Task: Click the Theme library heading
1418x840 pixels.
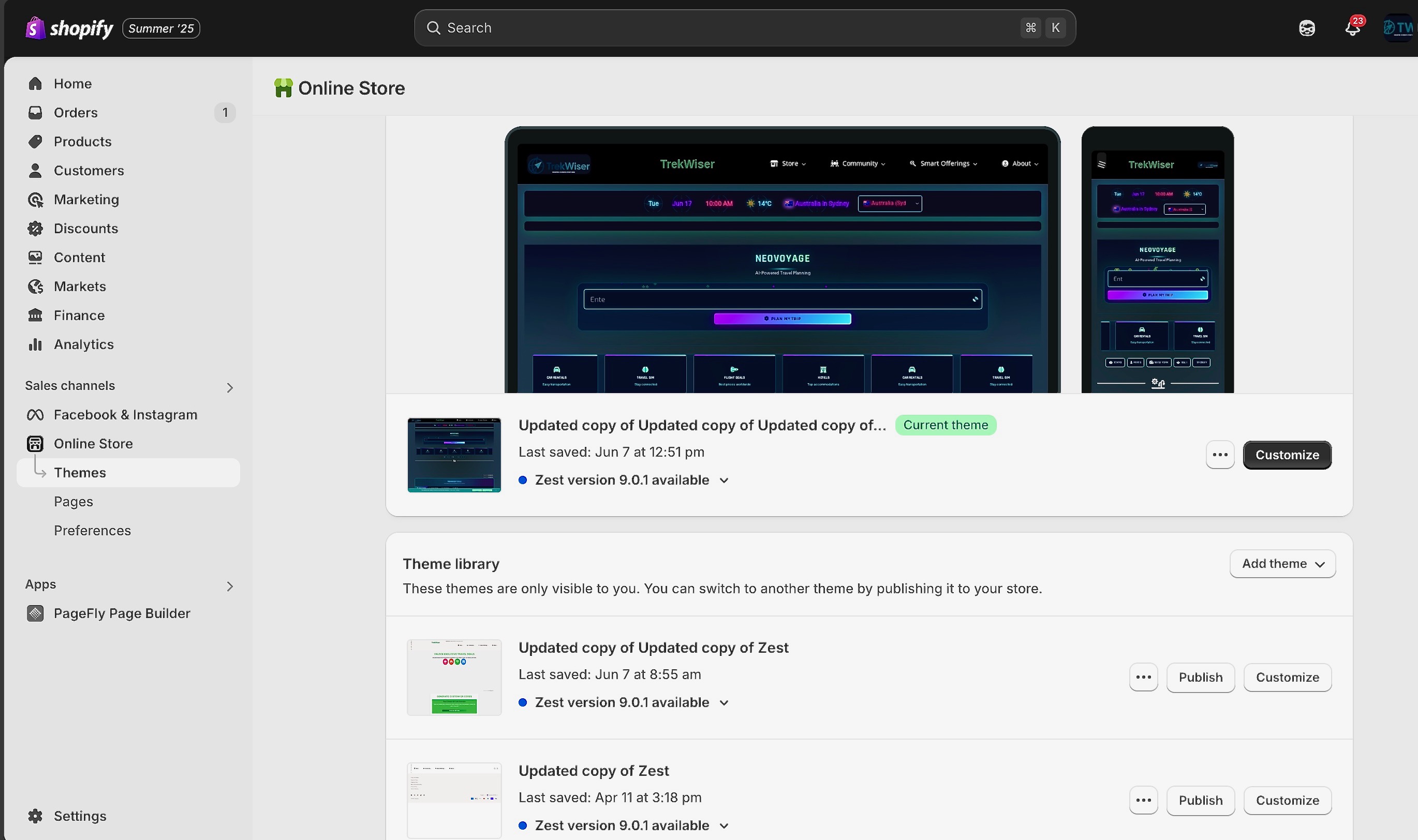Action: (451, 564)
